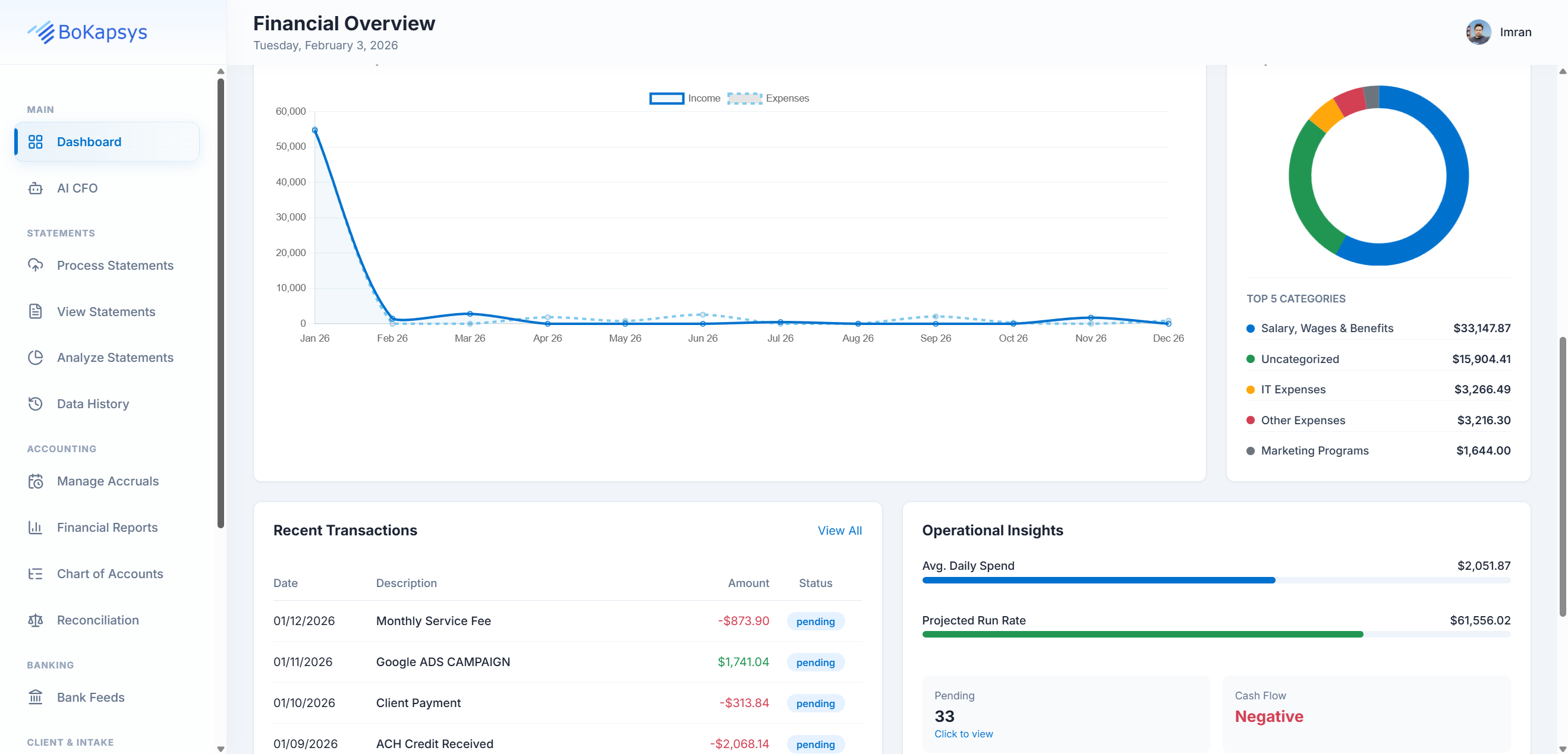The width and height of the screenshot is (1568, 754).
Task: Toggle the Income series in the chart legend
Action: click(688, 98)
